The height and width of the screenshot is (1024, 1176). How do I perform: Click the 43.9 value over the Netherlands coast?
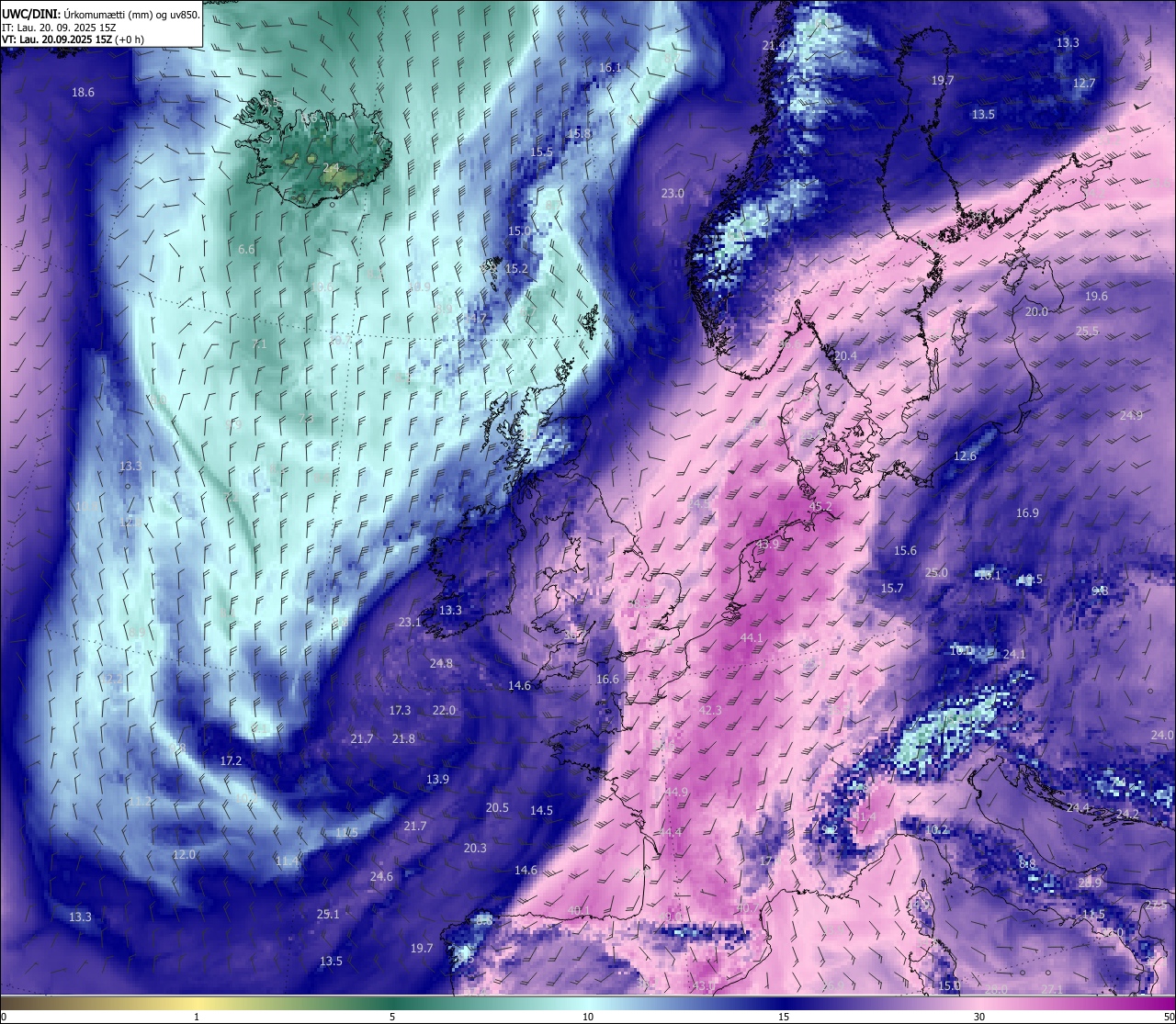(x=767, y=544)
